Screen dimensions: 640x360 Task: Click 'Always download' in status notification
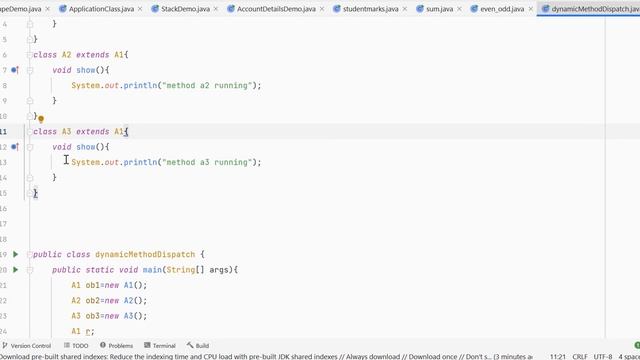click(373, 357)
